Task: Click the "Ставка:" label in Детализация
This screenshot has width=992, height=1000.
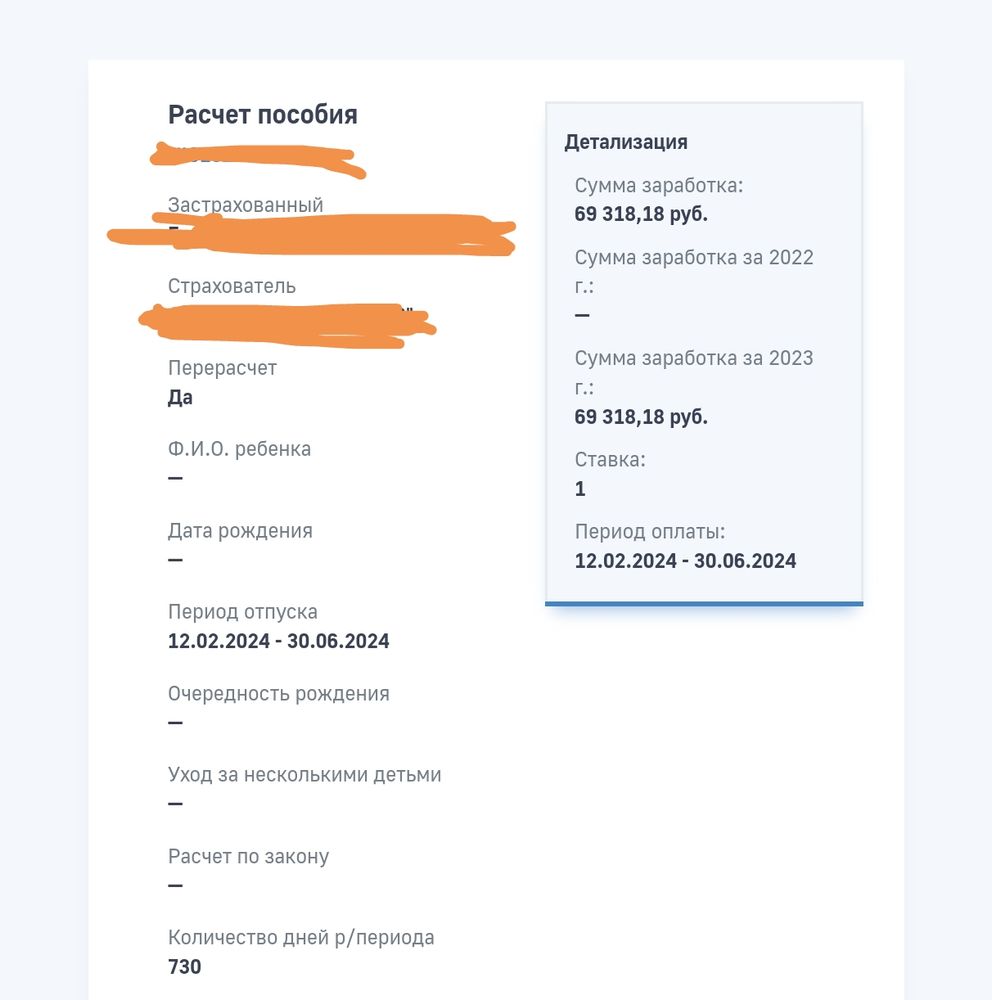Action: pos(610,460)
